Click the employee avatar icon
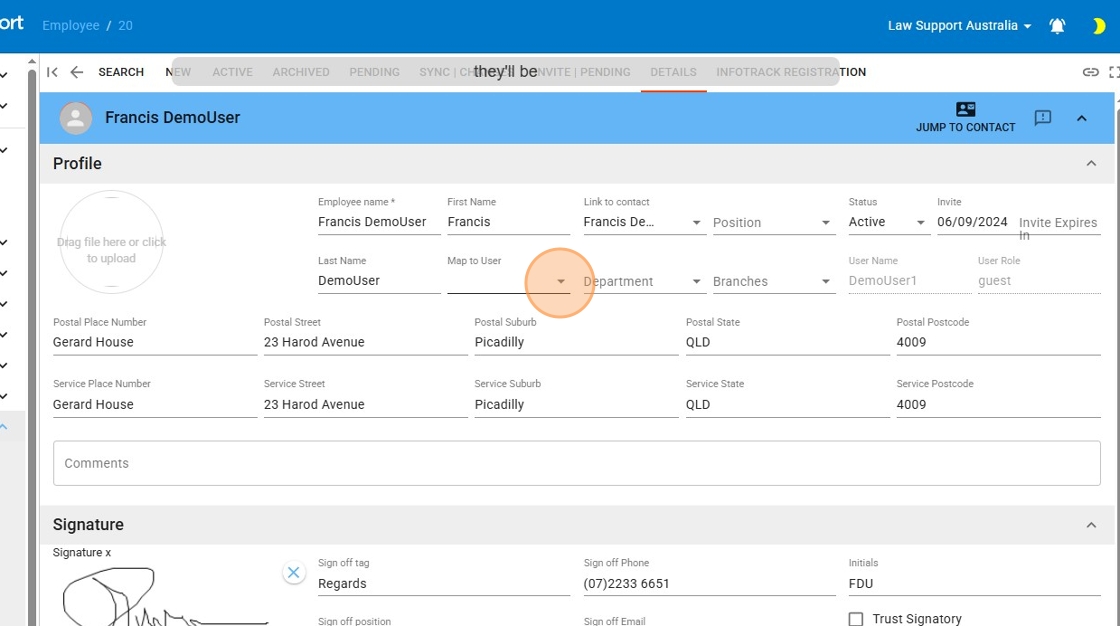This screenshot has height=626, width=1120. pos(76,118)
